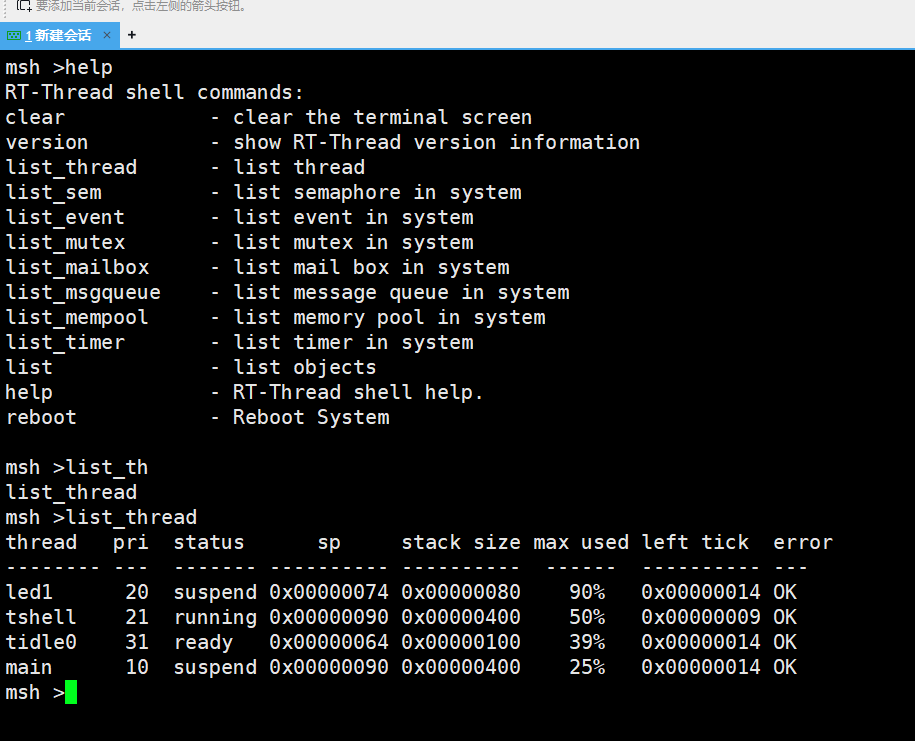Click left tick 0x00000009 in tshell row
The image size is (915, 741).
[701, 617]
